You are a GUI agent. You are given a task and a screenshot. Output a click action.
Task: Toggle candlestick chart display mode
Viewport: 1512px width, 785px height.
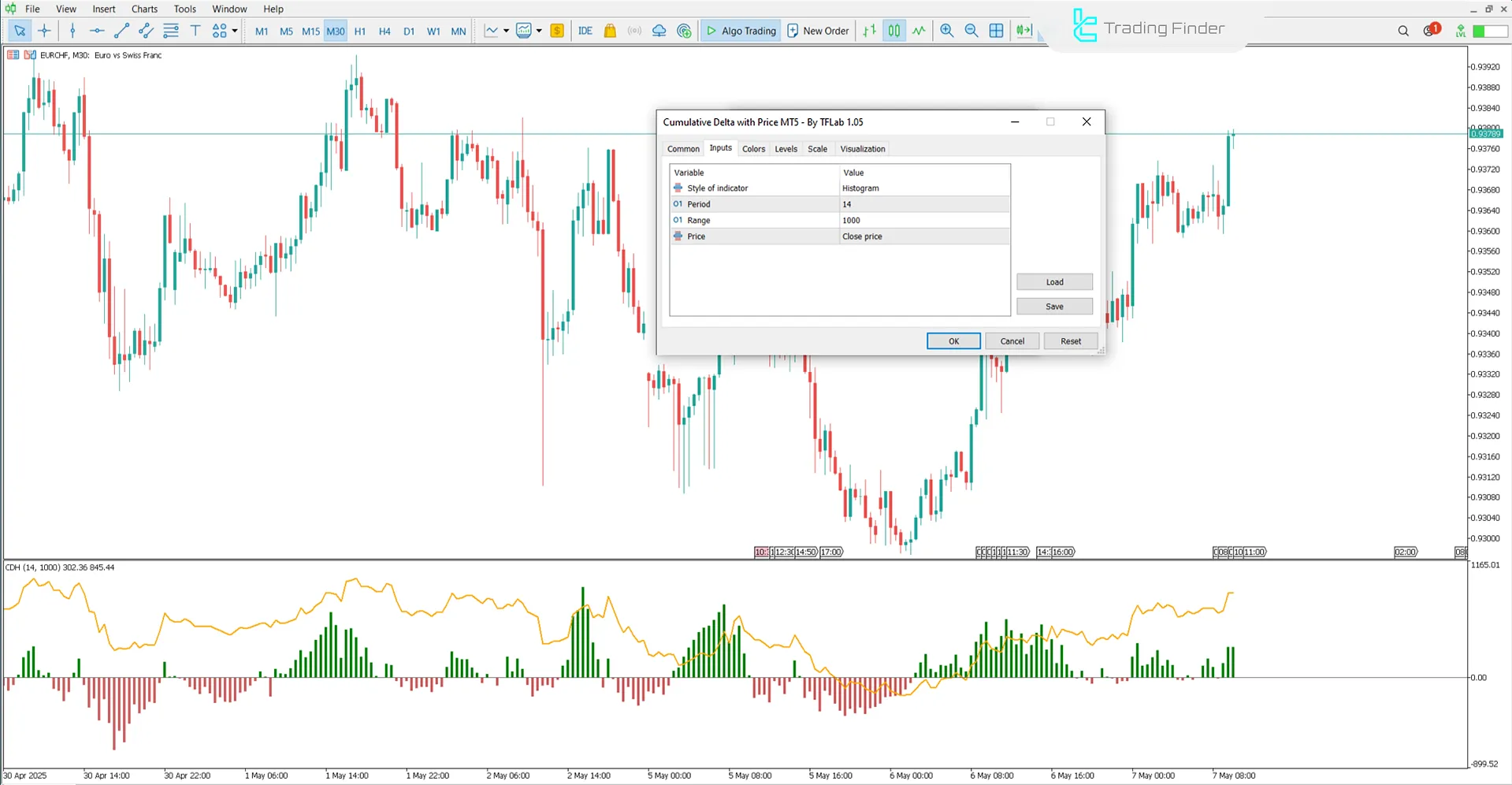(894, 31)
